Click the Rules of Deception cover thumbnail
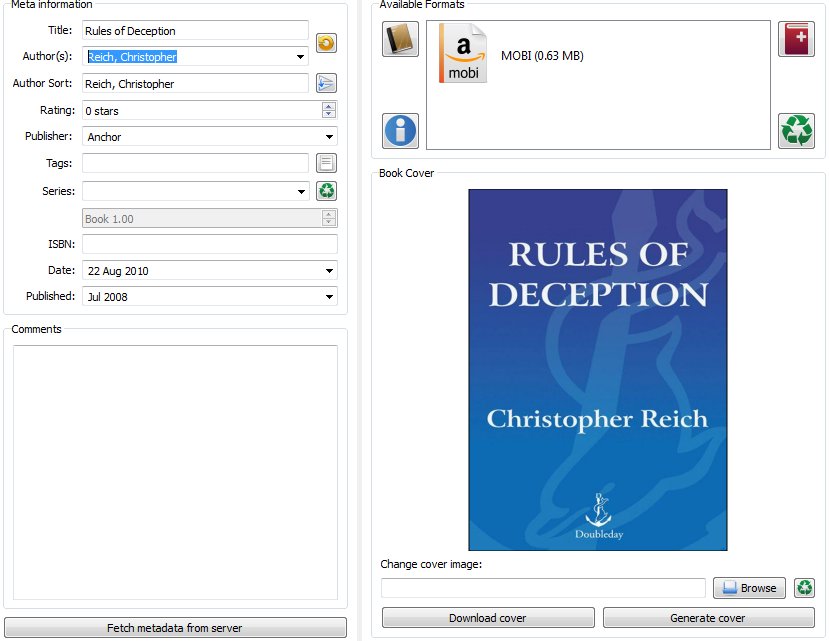Viewport: 829px width, 641px height. coord(598,370)
